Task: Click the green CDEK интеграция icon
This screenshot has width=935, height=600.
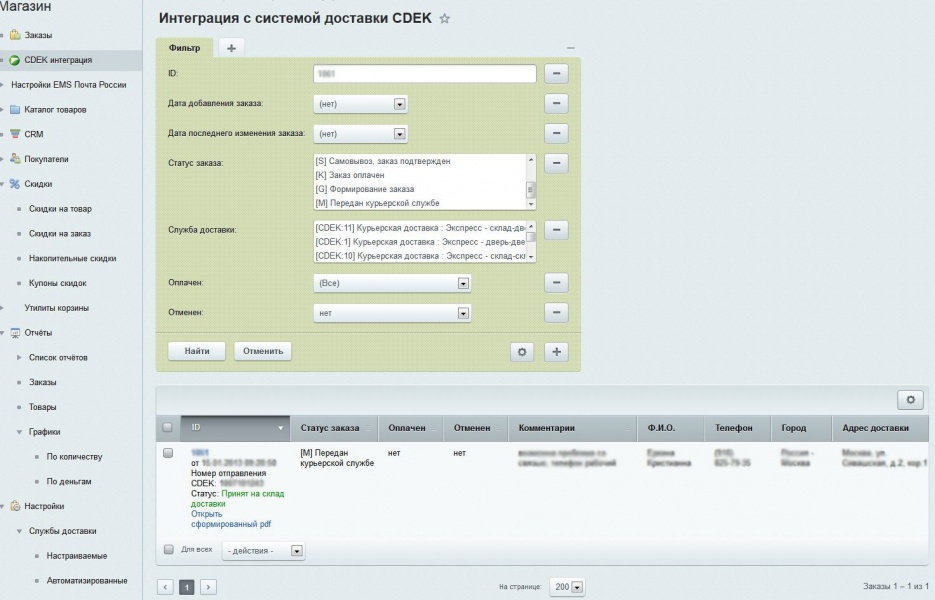Action: coord(15,60)
